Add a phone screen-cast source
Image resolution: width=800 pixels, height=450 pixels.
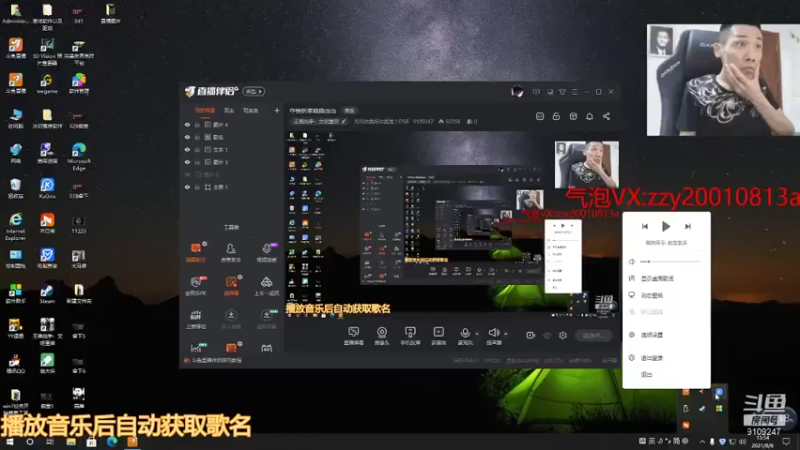pyautogui.click(x=410, y=336)
